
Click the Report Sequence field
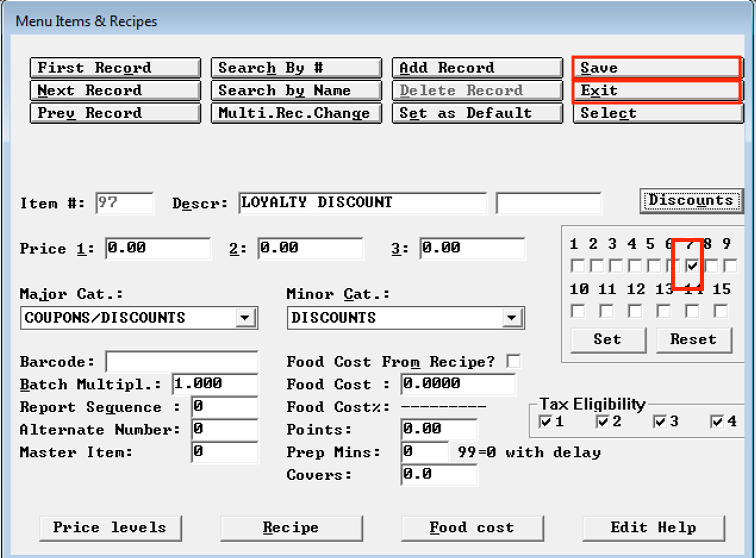pyautogui.click(x=225, y=407)
